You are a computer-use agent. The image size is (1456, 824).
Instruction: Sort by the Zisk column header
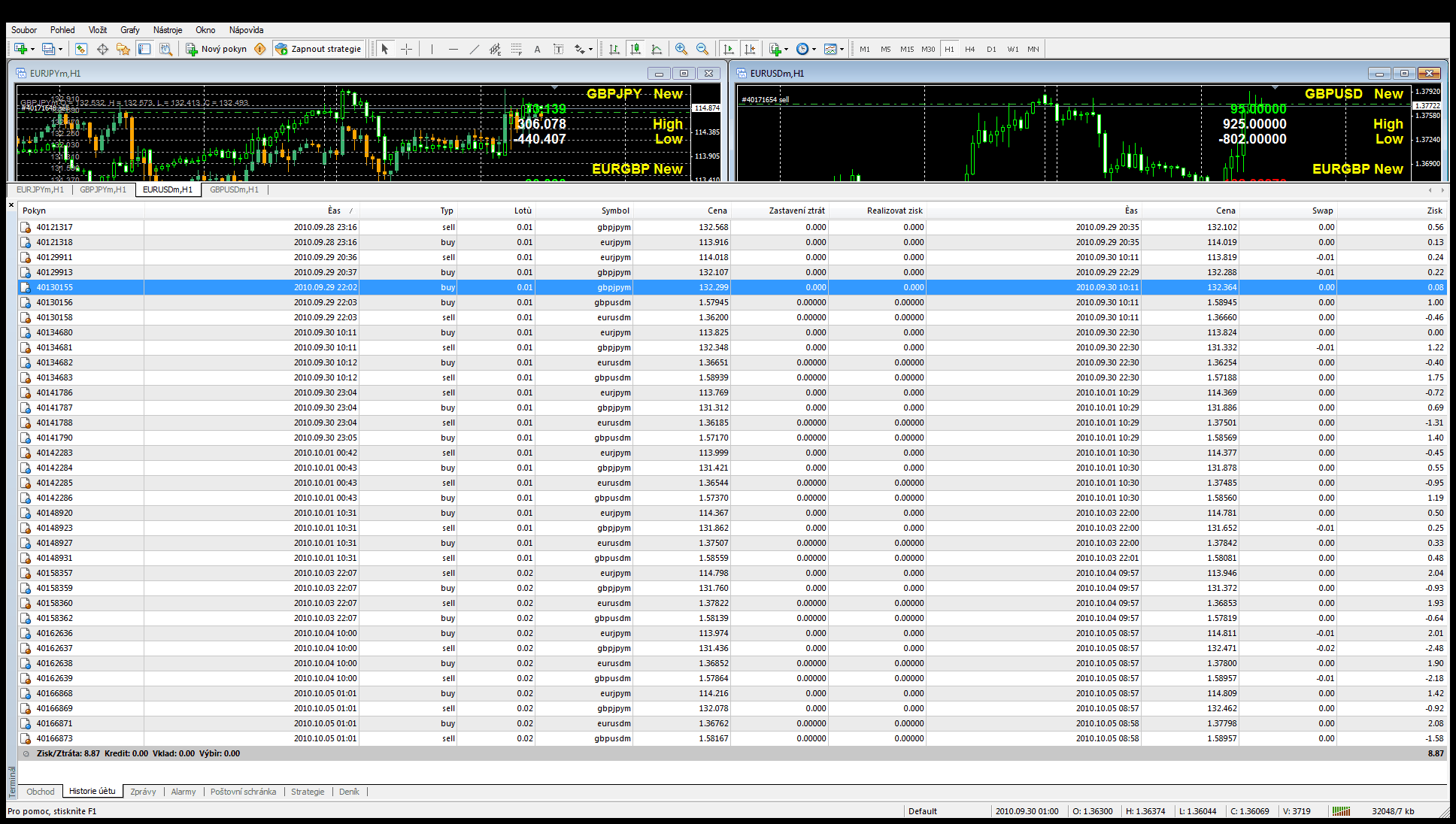pyautogui.click(x=1392, y=211)
